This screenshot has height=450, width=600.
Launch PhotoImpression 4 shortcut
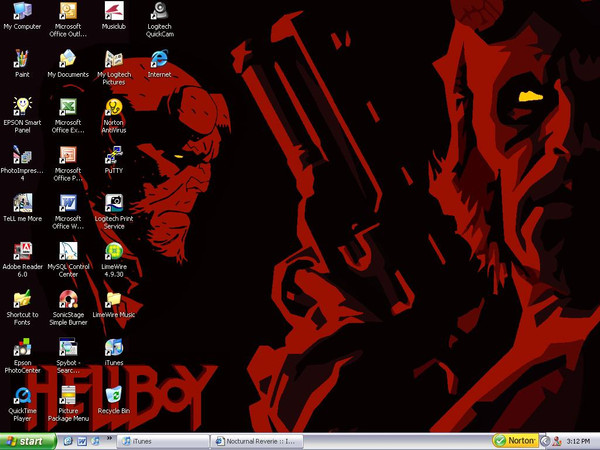click(x=22, y=163)
